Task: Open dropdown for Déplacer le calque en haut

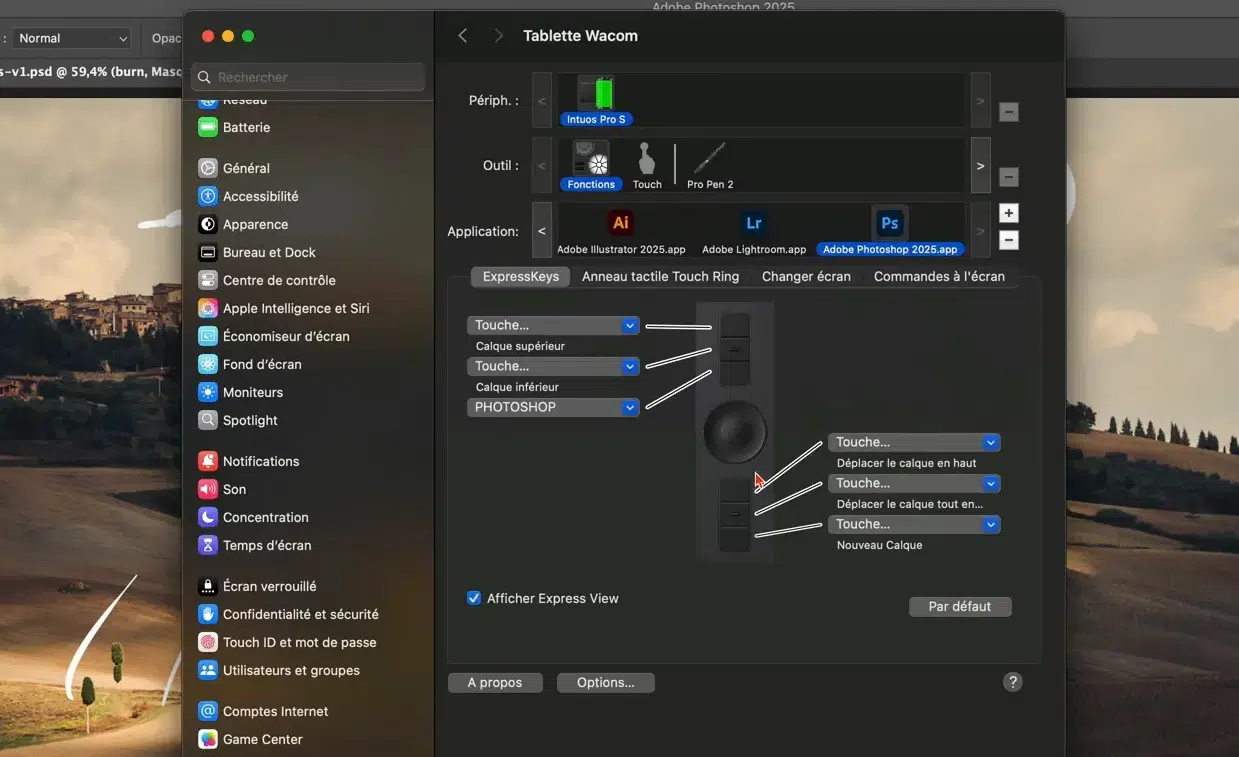Action: click(914, 442)
